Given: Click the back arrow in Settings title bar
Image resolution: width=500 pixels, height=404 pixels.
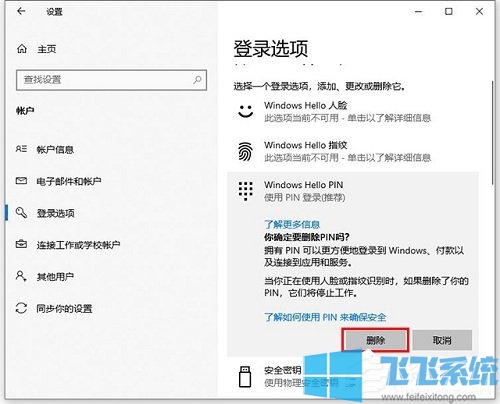Looking at the screenshot, I should (x=21, y=11).
